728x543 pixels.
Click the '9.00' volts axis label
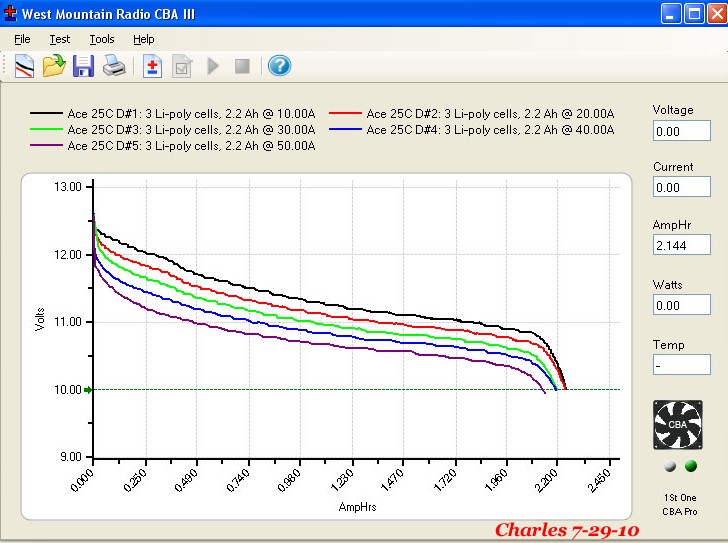(x=71, y=457)
